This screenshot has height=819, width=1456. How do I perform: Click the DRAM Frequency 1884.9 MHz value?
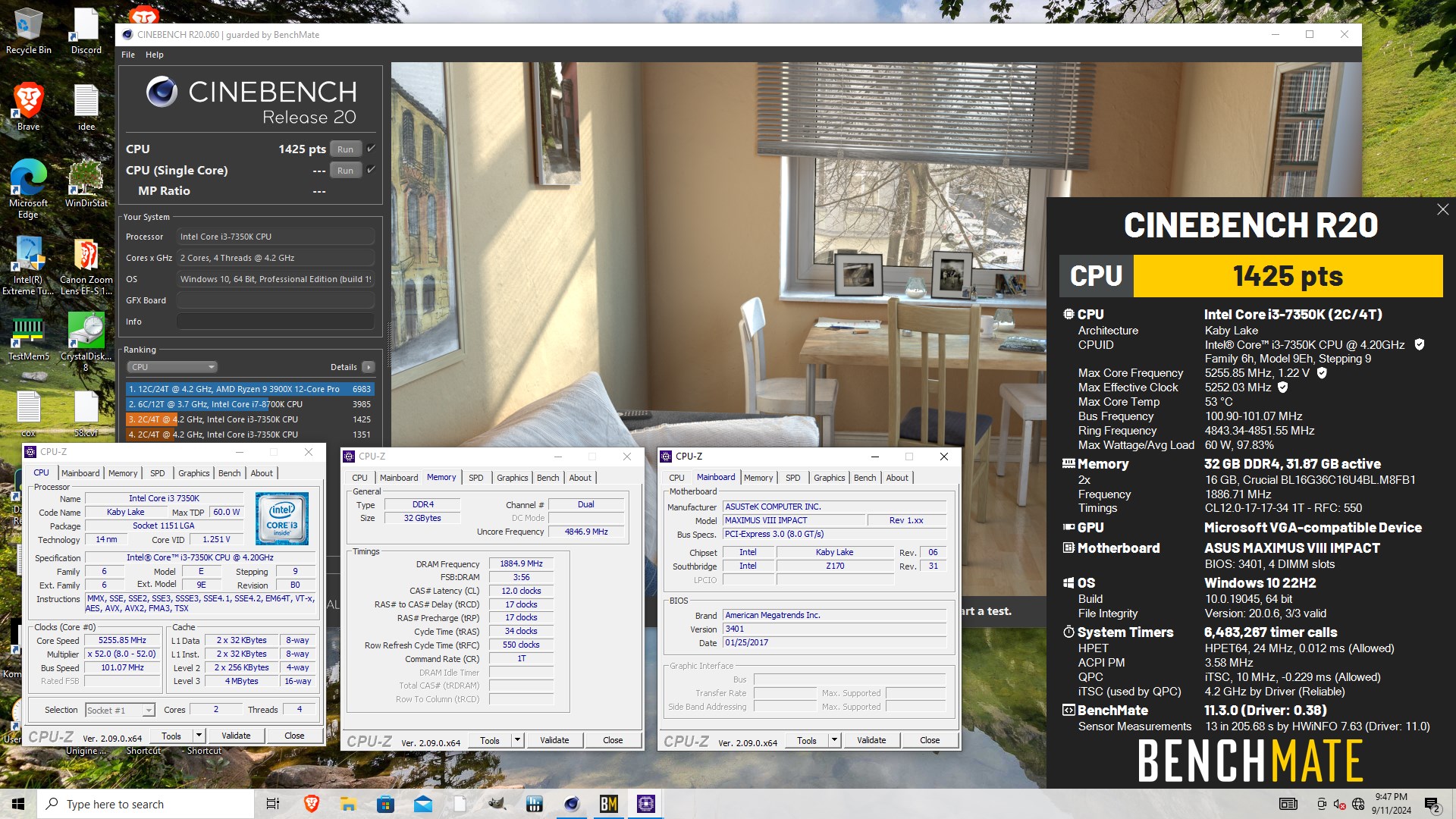(x=521, y=563)
